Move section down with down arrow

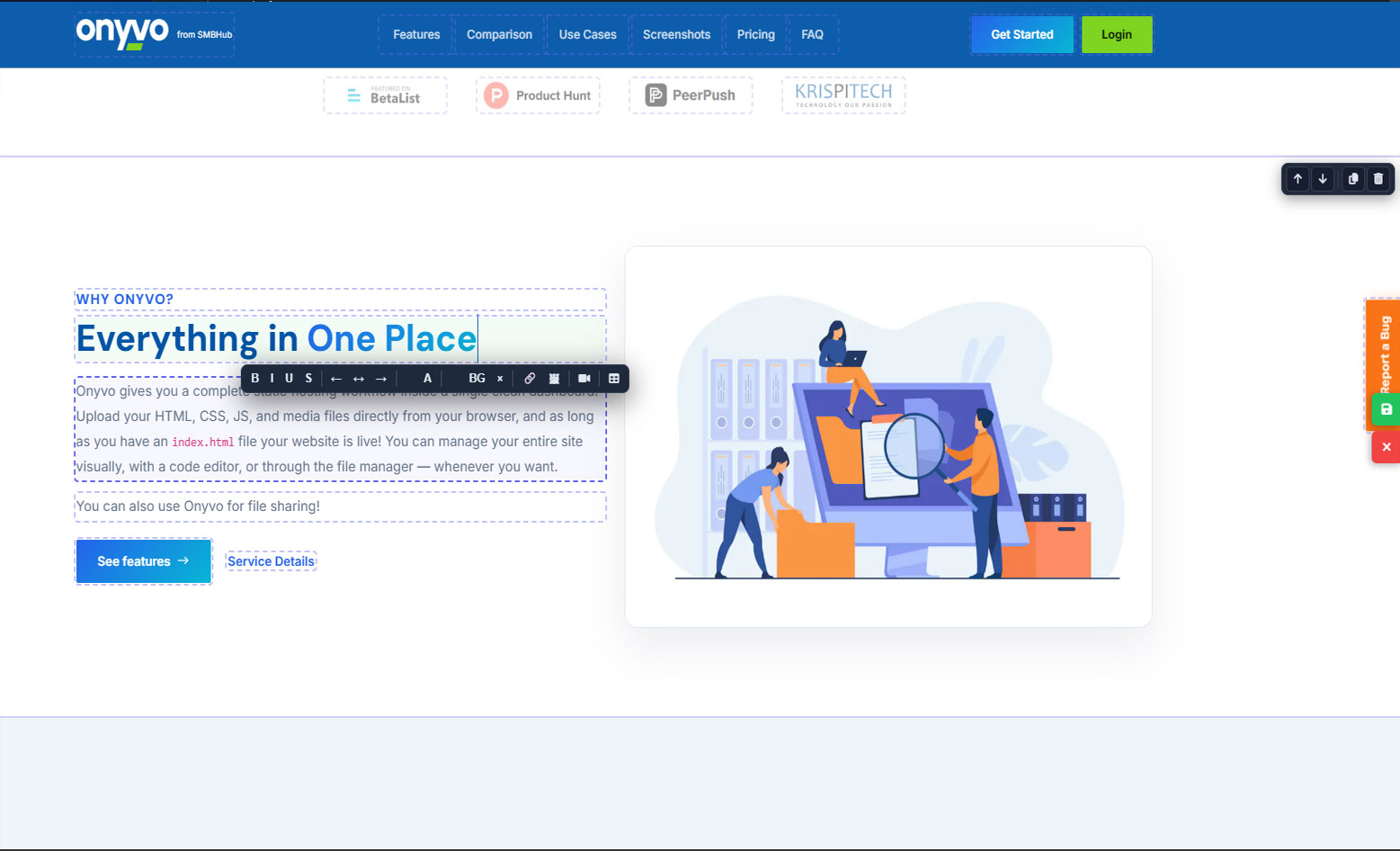pyautogui.click(x=1323, y=179)
